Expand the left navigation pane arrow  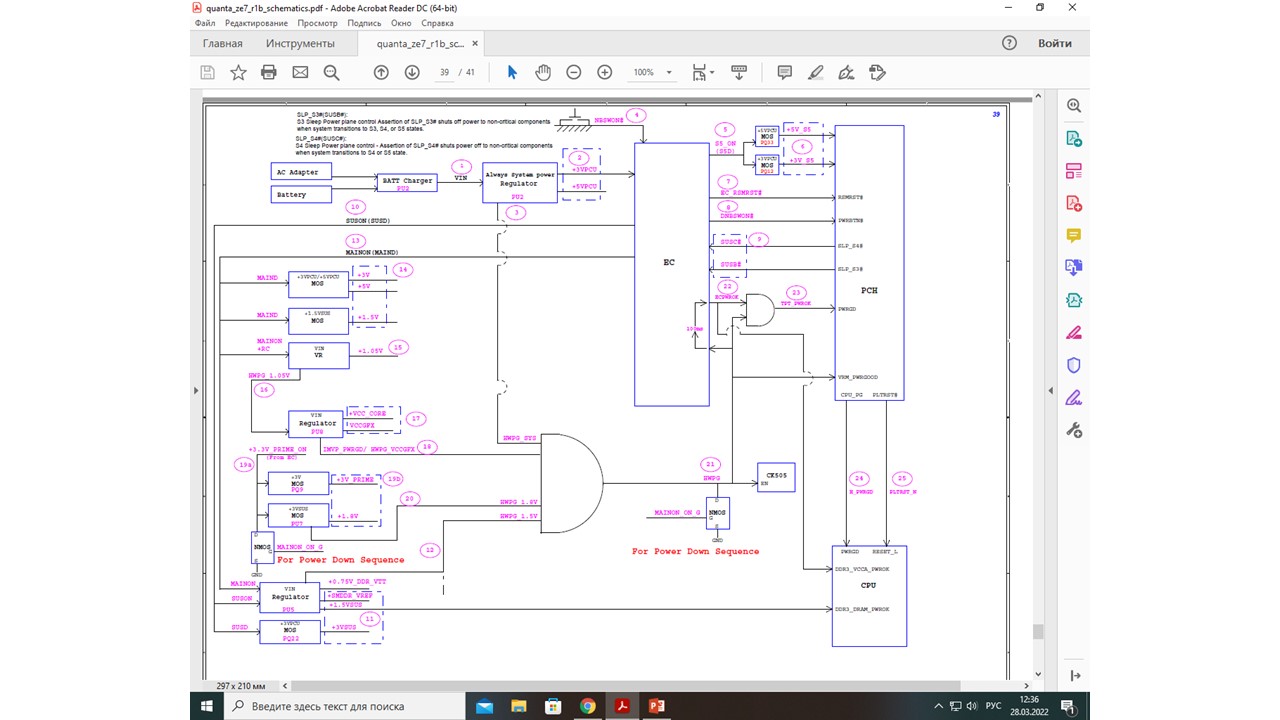(196, 389)
